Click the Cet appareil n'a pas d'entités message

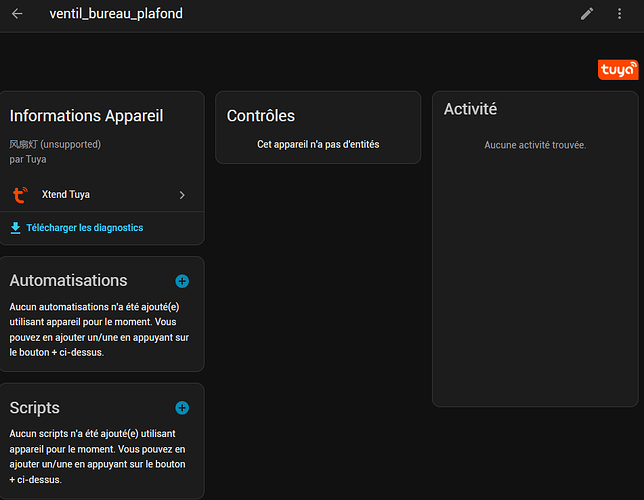(x=318, y=144)
